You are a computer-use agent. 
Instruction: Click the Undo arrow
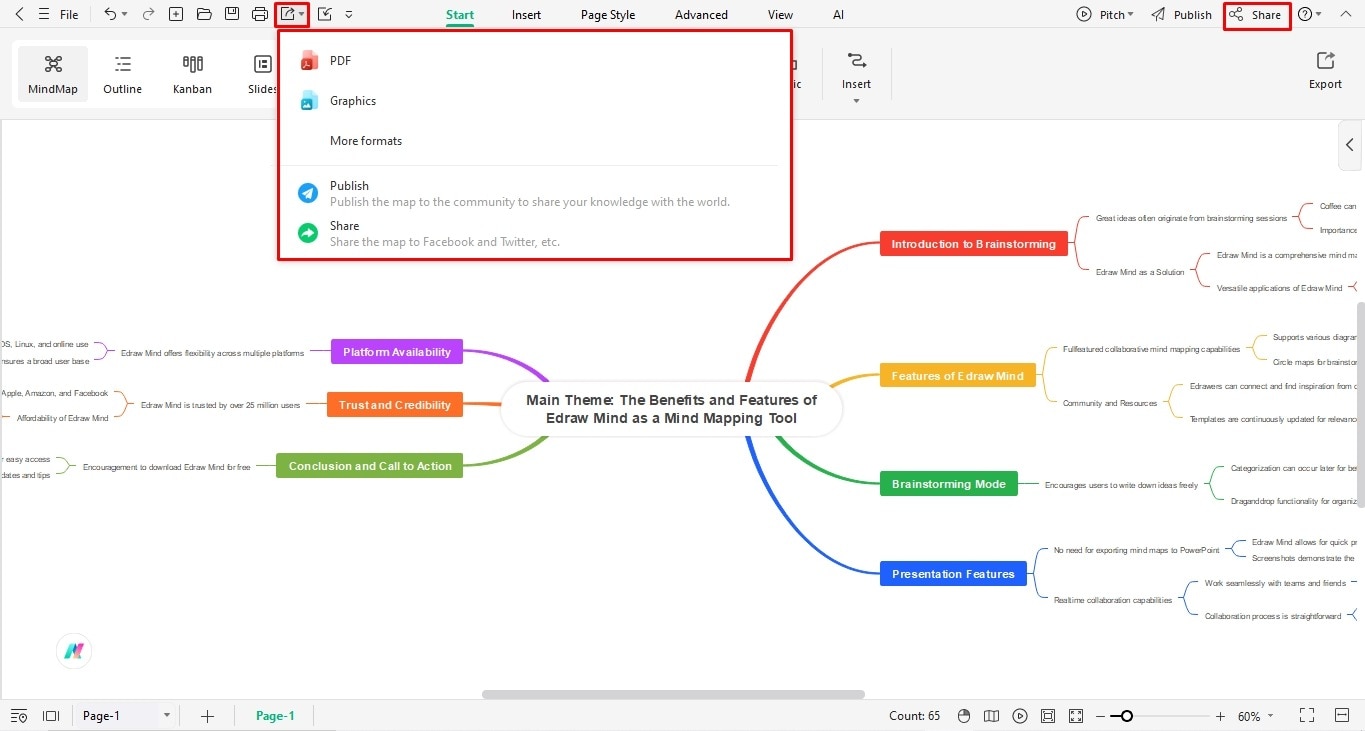coord(110,15)
